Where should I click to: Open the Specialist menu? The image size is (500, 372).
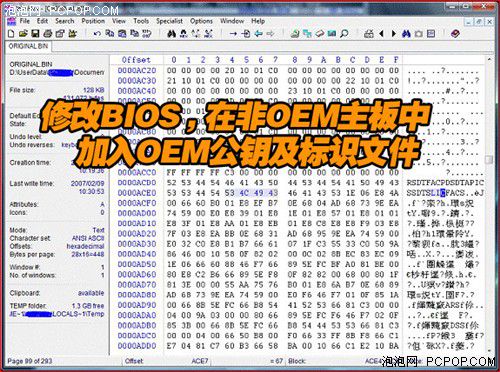(x=169, y=21)
